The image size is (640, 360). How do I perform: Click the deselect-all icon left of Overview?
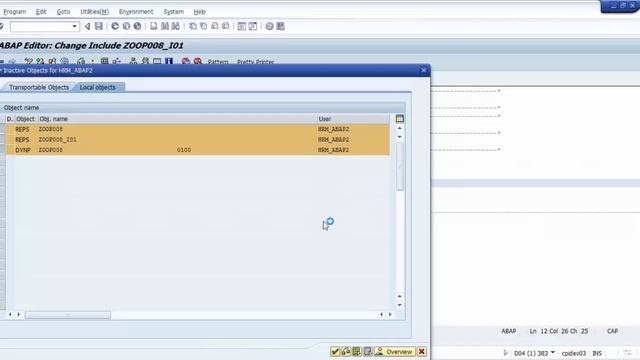click(x=367, y=351)
